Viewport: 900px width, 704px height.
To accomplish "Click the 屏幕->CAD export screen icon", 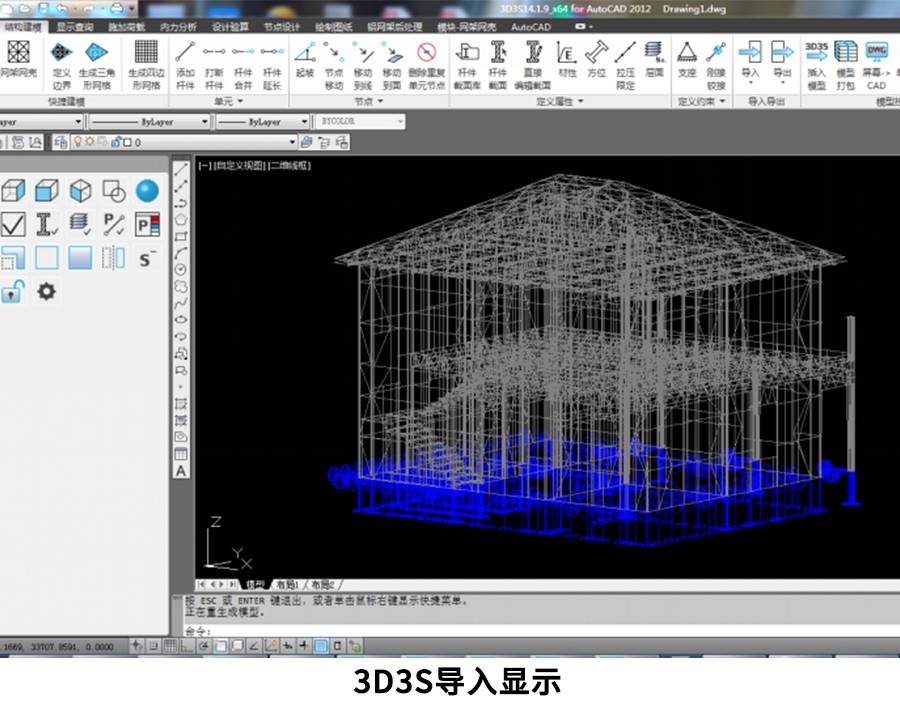I will coord(876,65).
